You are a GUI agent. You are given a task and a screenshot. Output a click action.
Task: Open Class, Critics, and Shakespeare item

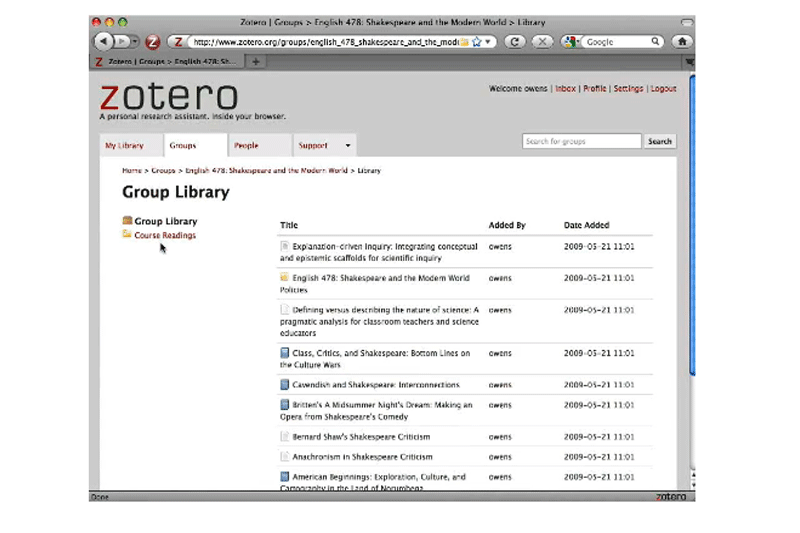coord(375,359)
